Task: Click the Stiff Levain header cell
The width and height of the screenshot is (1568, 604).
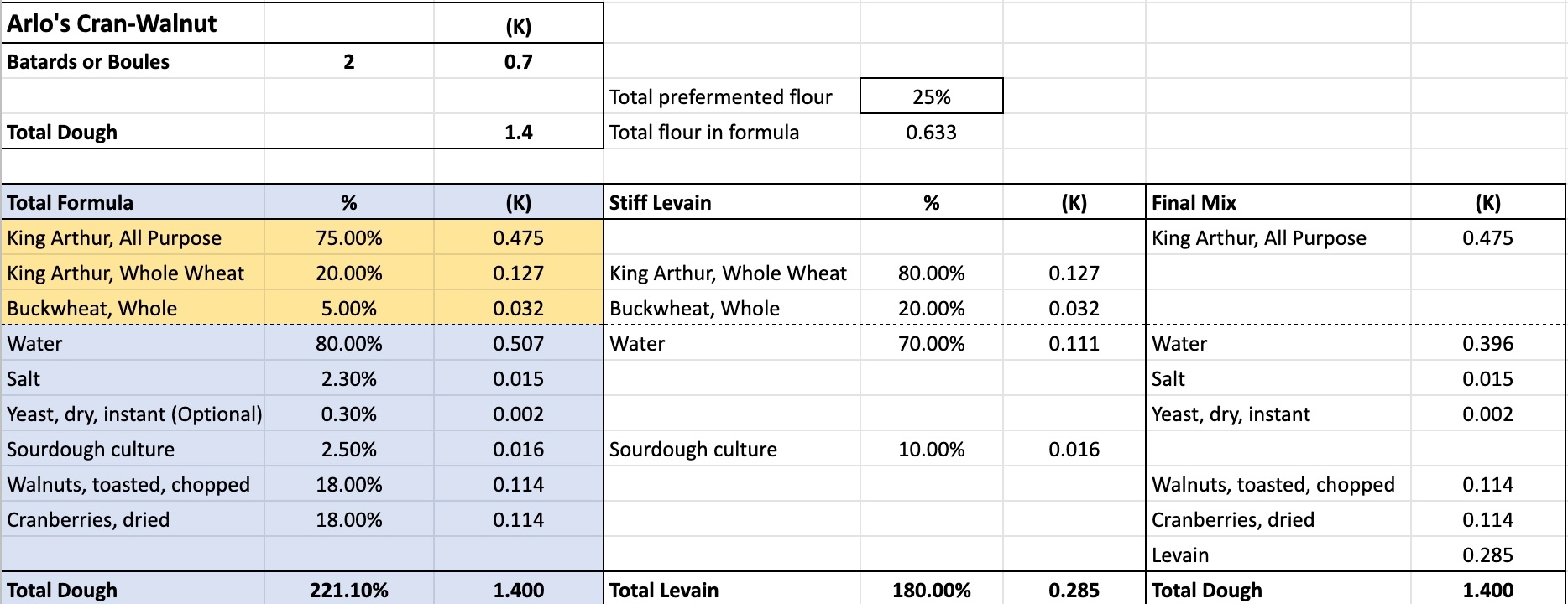Action: 661,203
